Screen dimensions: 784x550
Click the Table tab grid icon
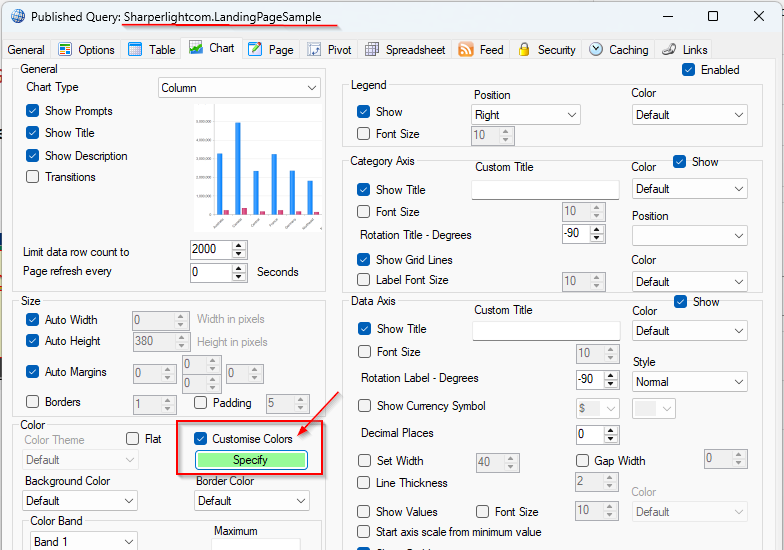[x=135, y=50]
